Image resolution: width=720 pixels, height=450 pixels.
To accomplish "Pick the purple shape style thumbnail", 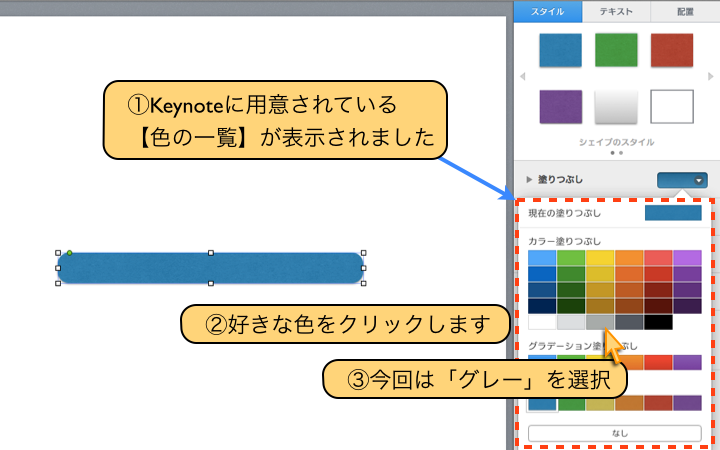I will coord(560,106).
